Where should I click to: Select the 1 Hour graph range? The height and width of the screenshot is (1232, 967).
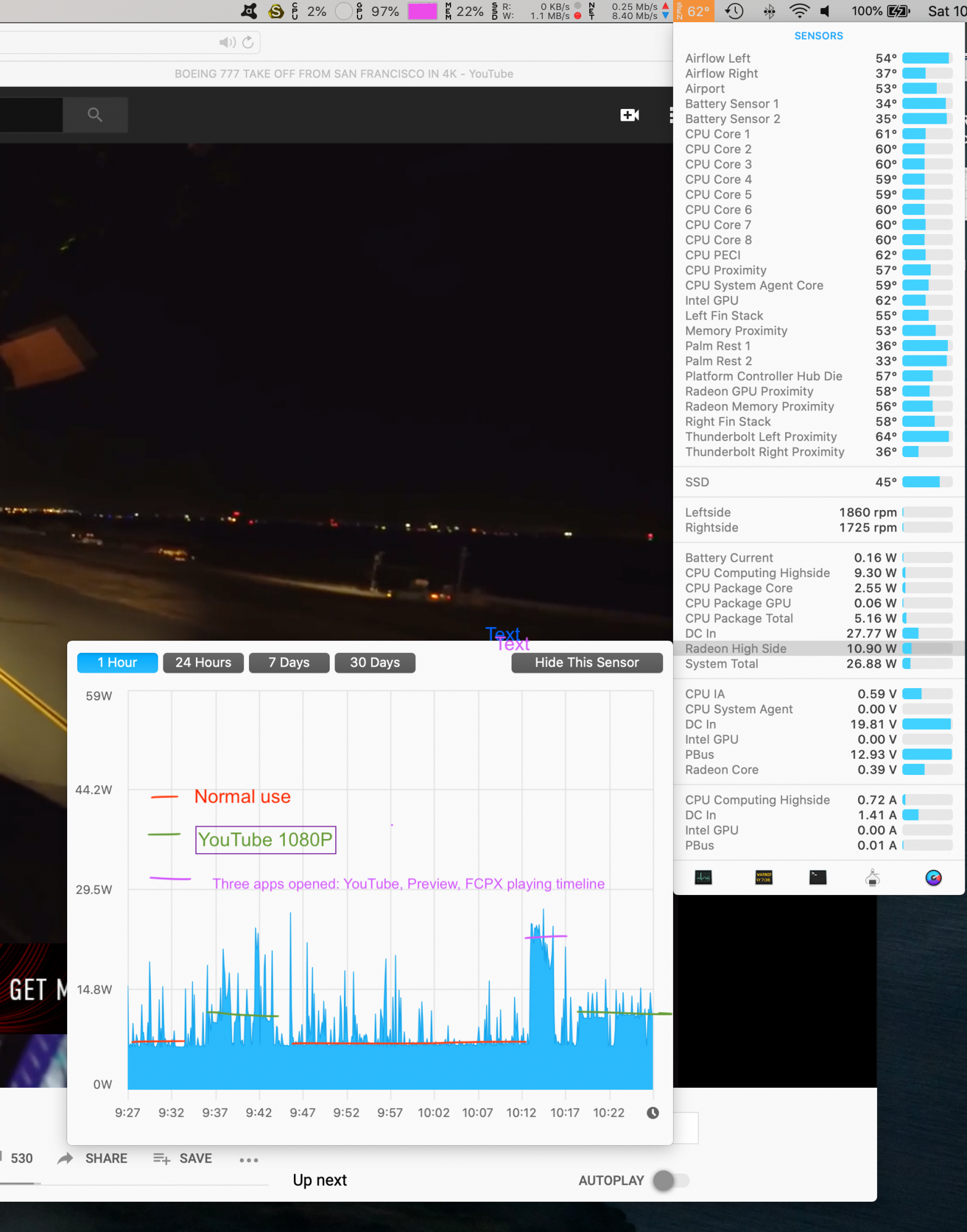pyautogui.click(x=117, y=662)
